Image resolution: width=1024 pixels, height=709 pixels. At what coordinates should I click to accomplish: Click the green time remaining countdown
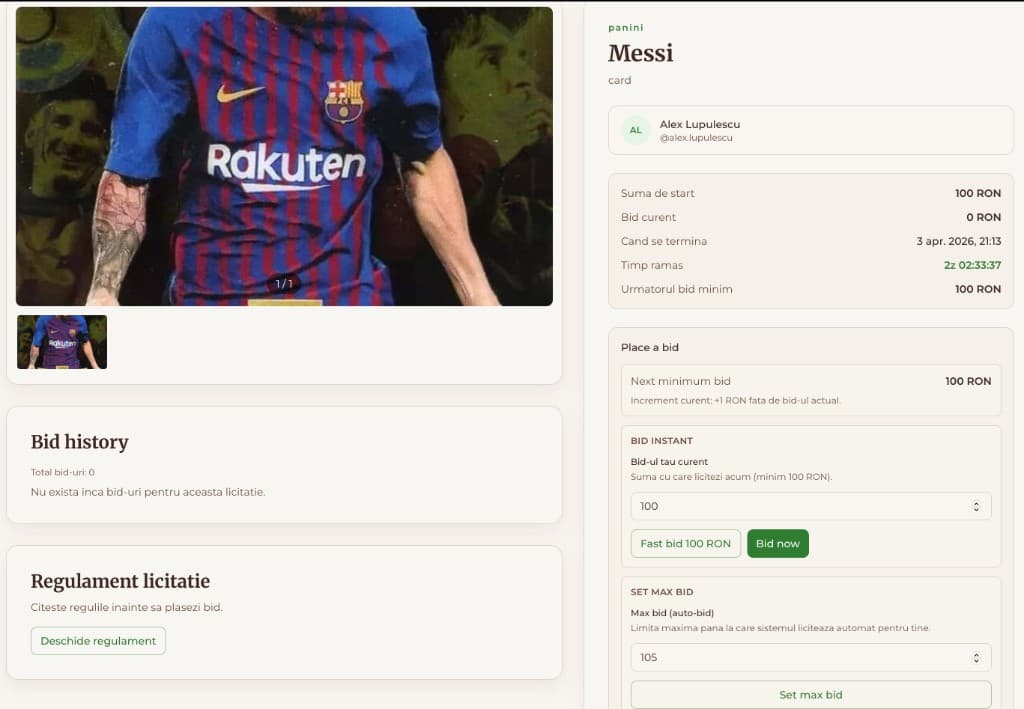coord(972,265)
